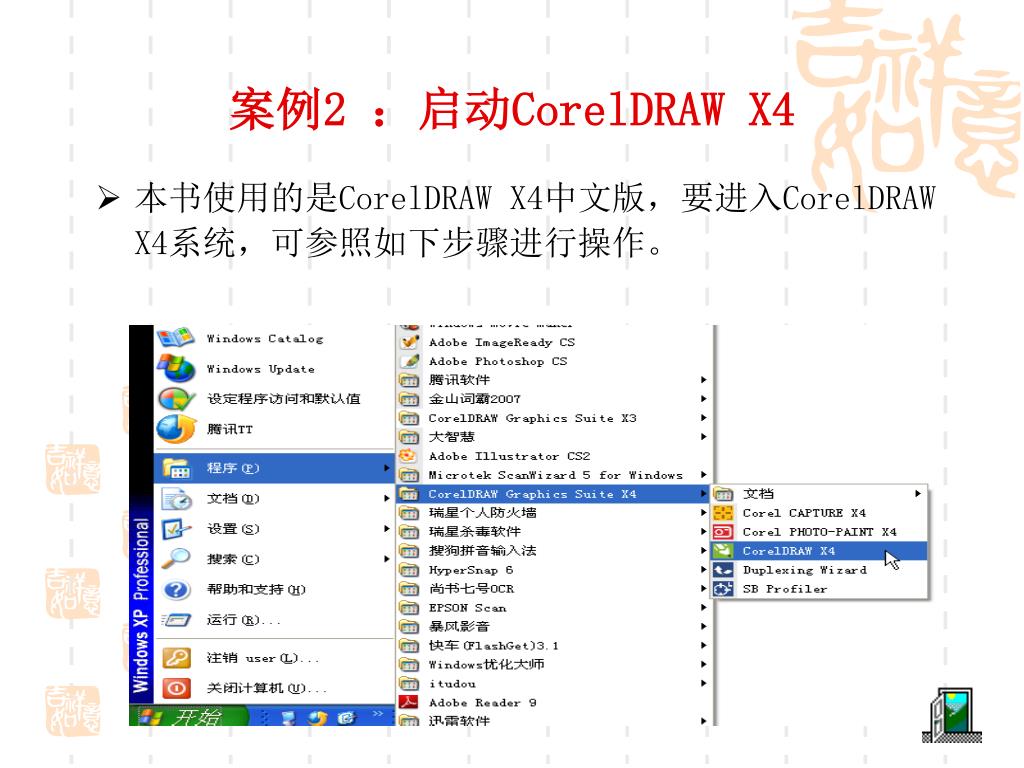Select HyperSnap 6 menu entry
The image size is (1024, 768).
pos(554,569)
